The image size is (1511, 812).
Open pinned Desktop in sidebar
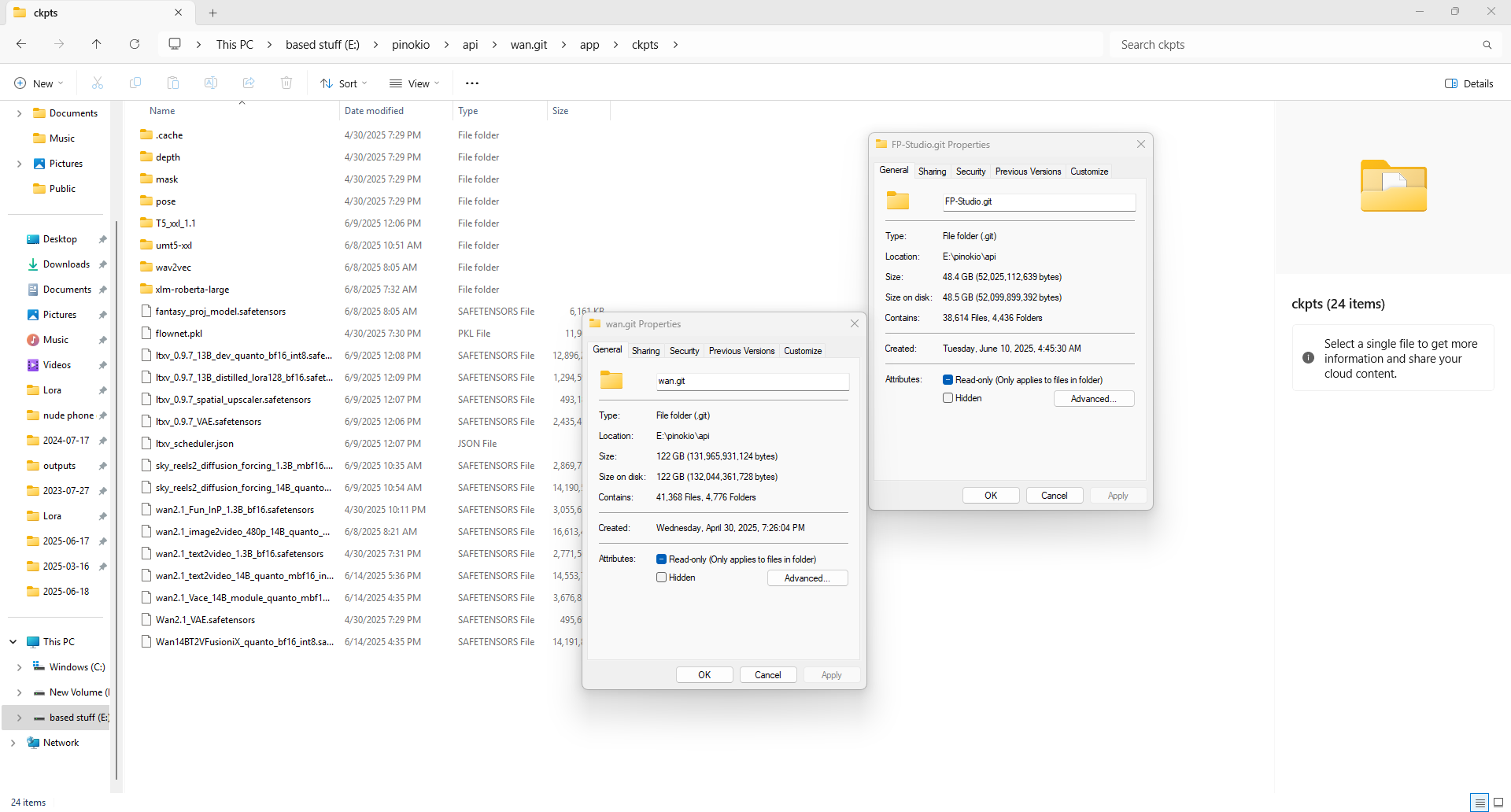click(60, 239)
